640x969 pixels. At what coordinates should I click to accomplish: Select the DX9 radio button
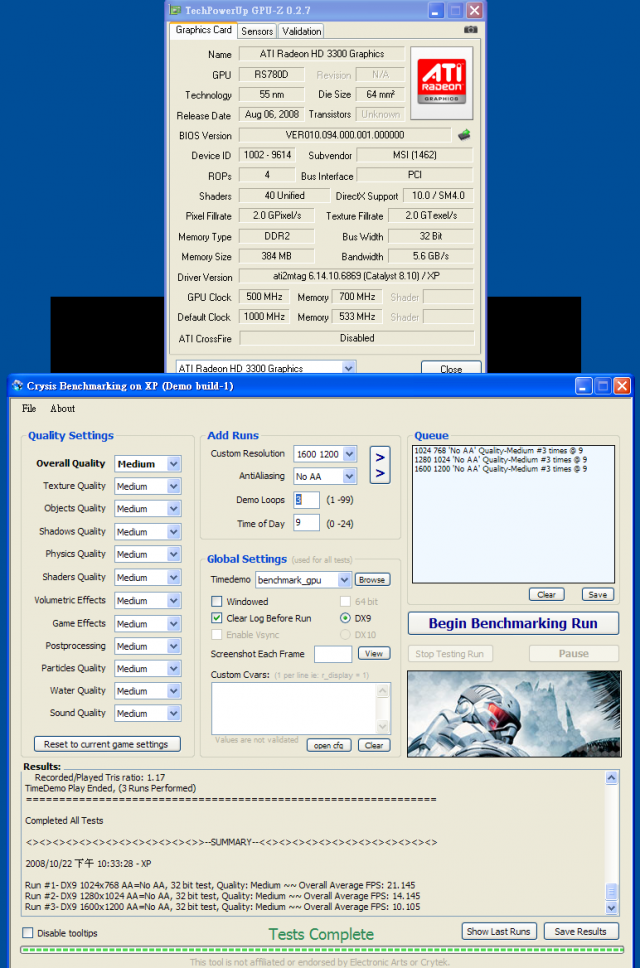pyautogui.click(x=345, y=618)
